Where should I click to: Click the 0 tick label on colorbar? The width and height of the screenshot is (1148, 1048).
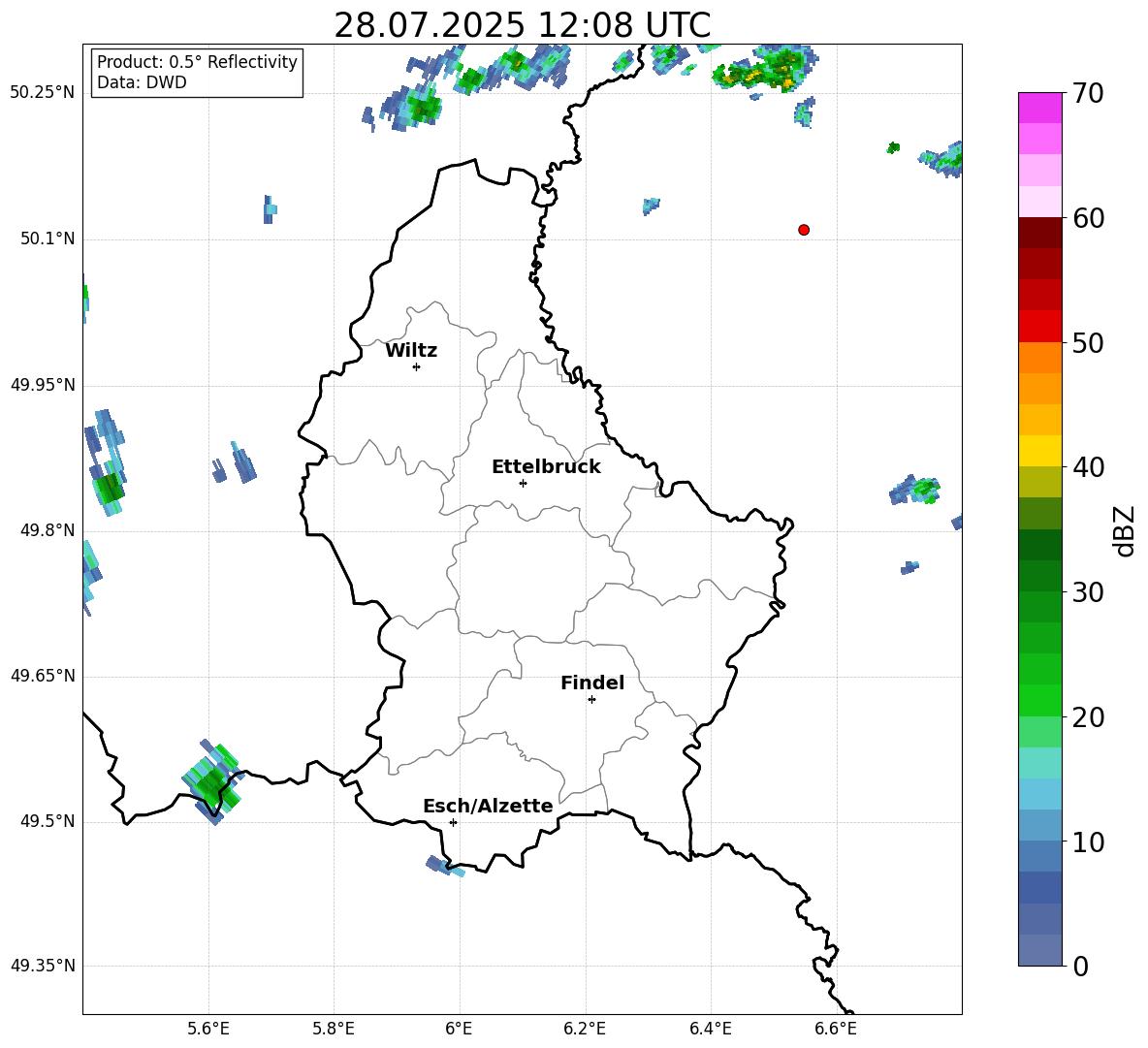pyautogui.click(x=1080, y=966)
